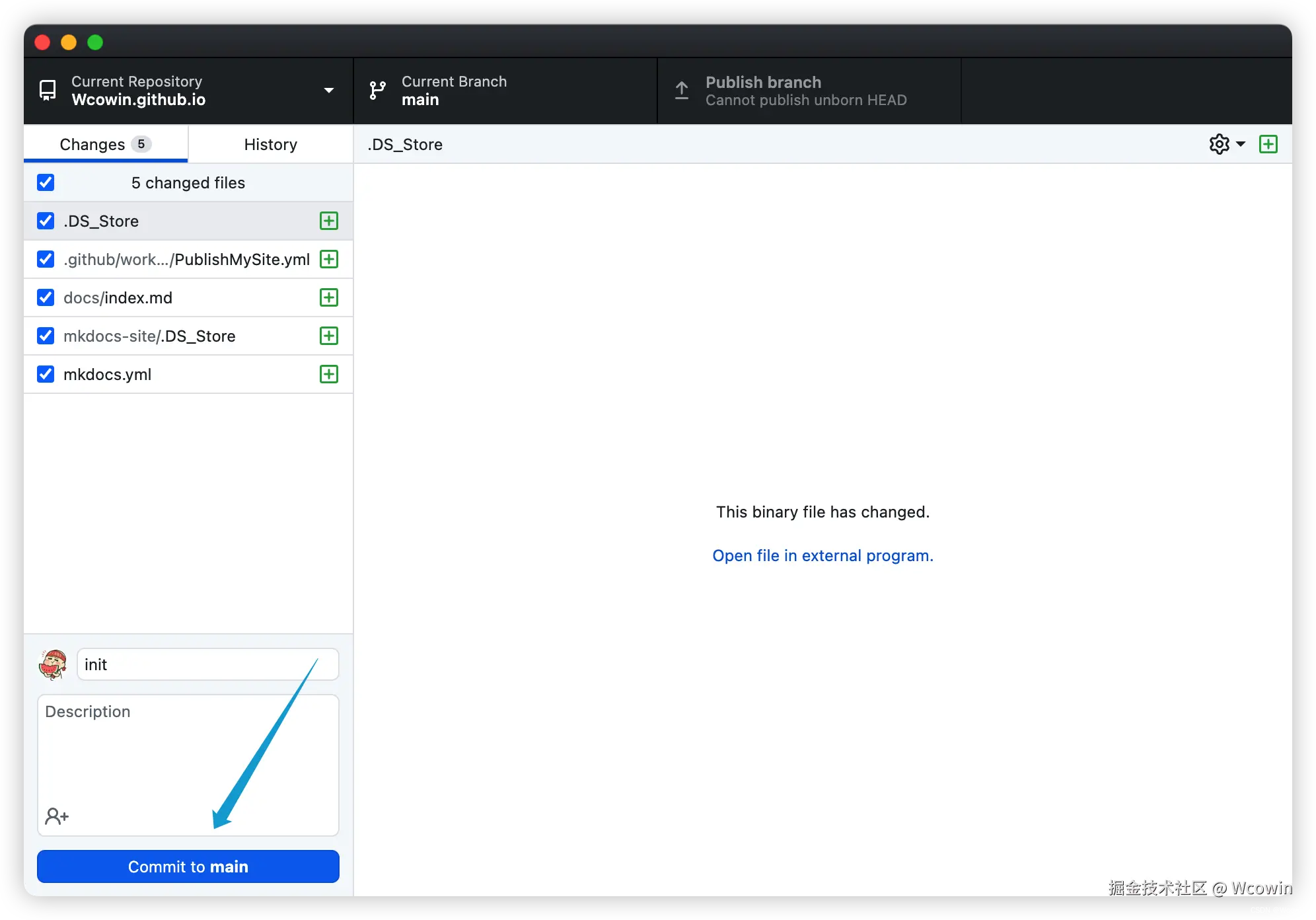
Task: Click the add co-authors icon
Action: point(57,816)
